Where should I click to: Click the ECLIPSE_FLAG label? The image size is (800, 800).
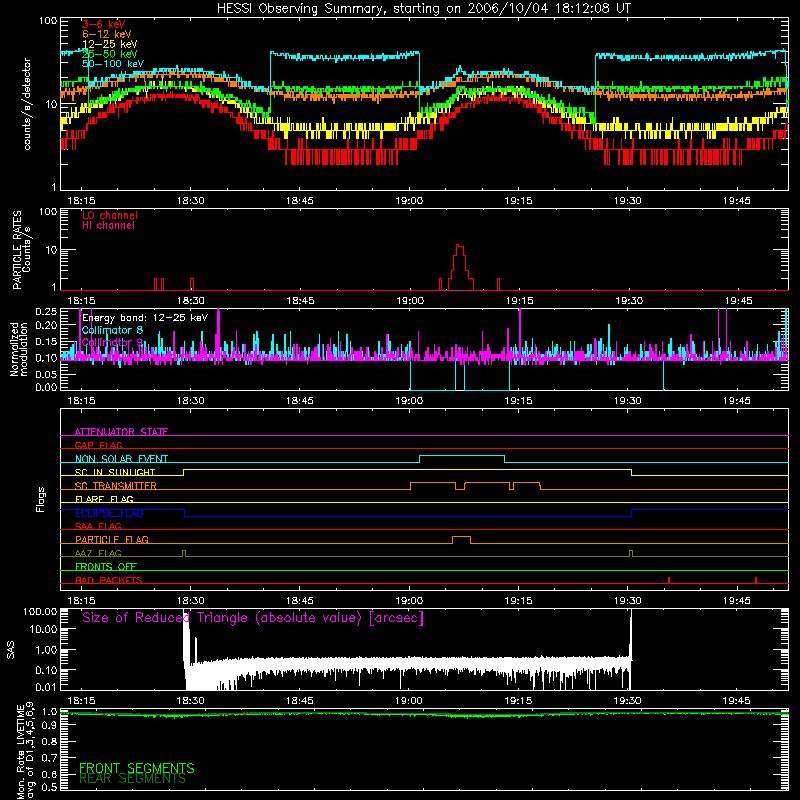(x=109, y=513)
